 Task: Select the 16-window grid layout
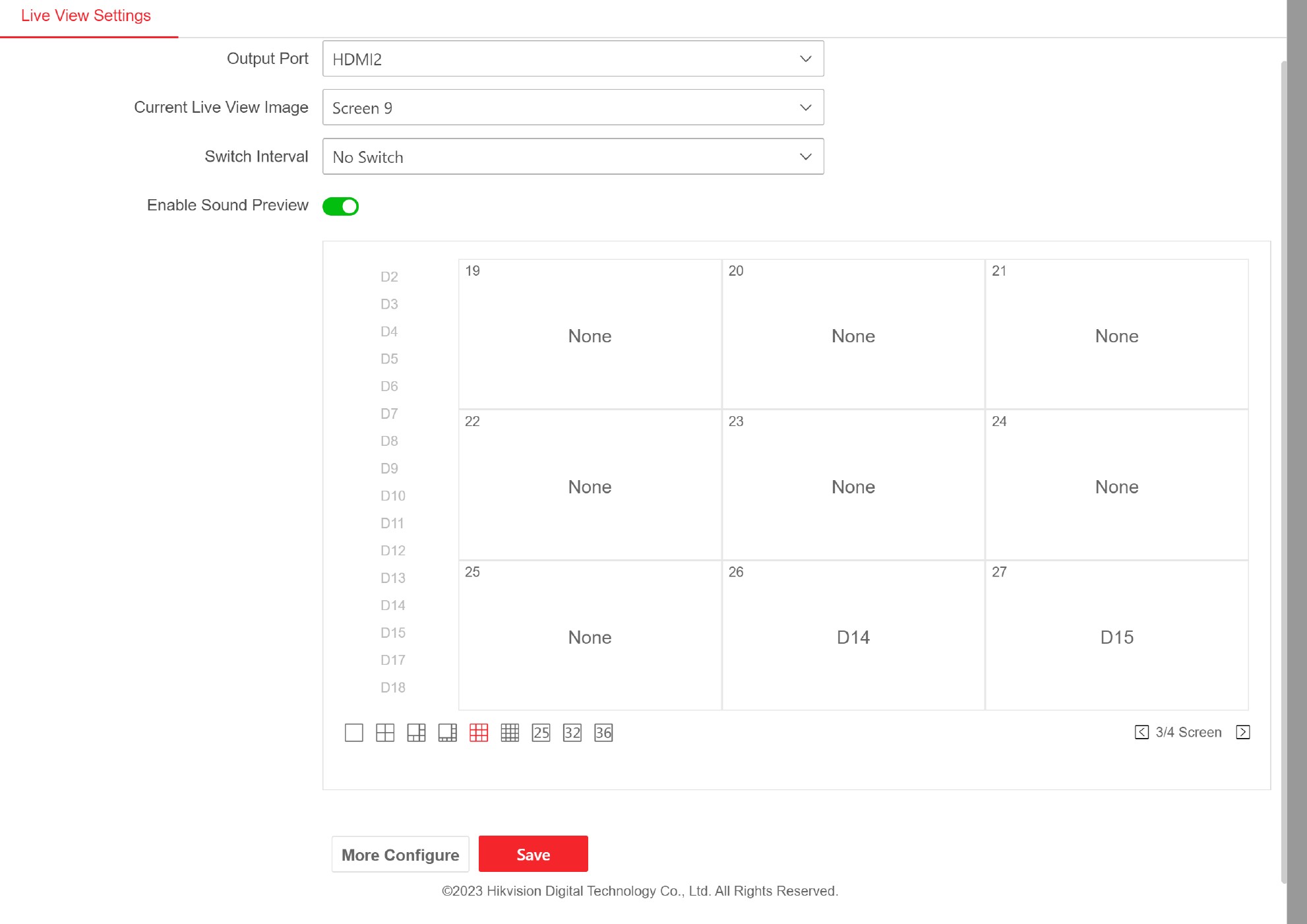pos(510,733)
